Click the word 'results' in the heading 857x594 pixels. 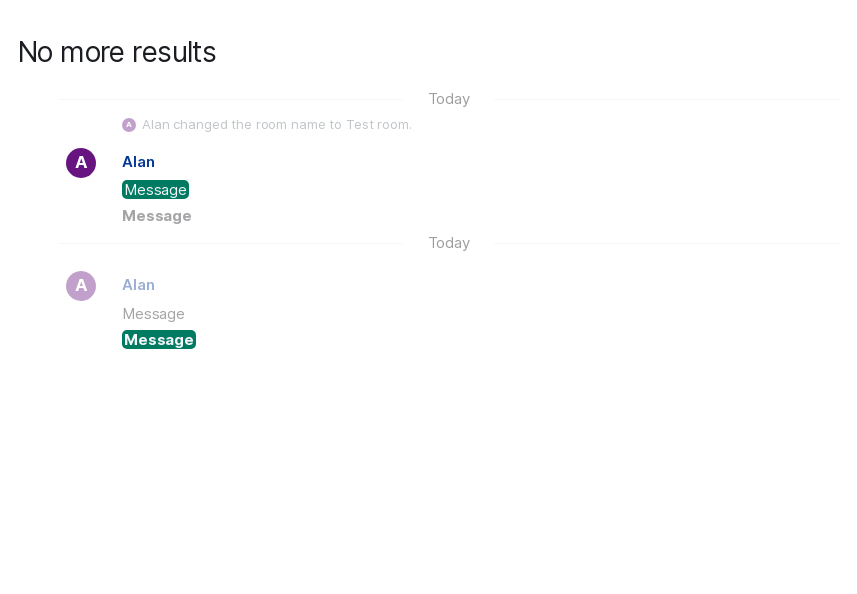pos(174,52)
